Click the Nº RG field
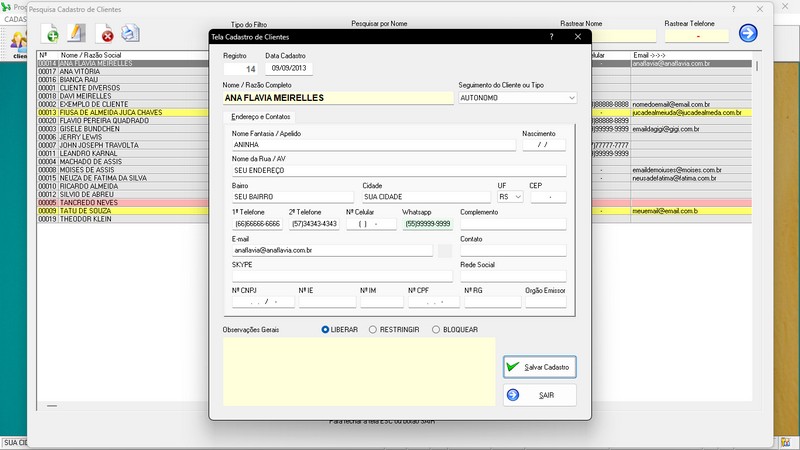The image size is (800, 450). [492, 302]
